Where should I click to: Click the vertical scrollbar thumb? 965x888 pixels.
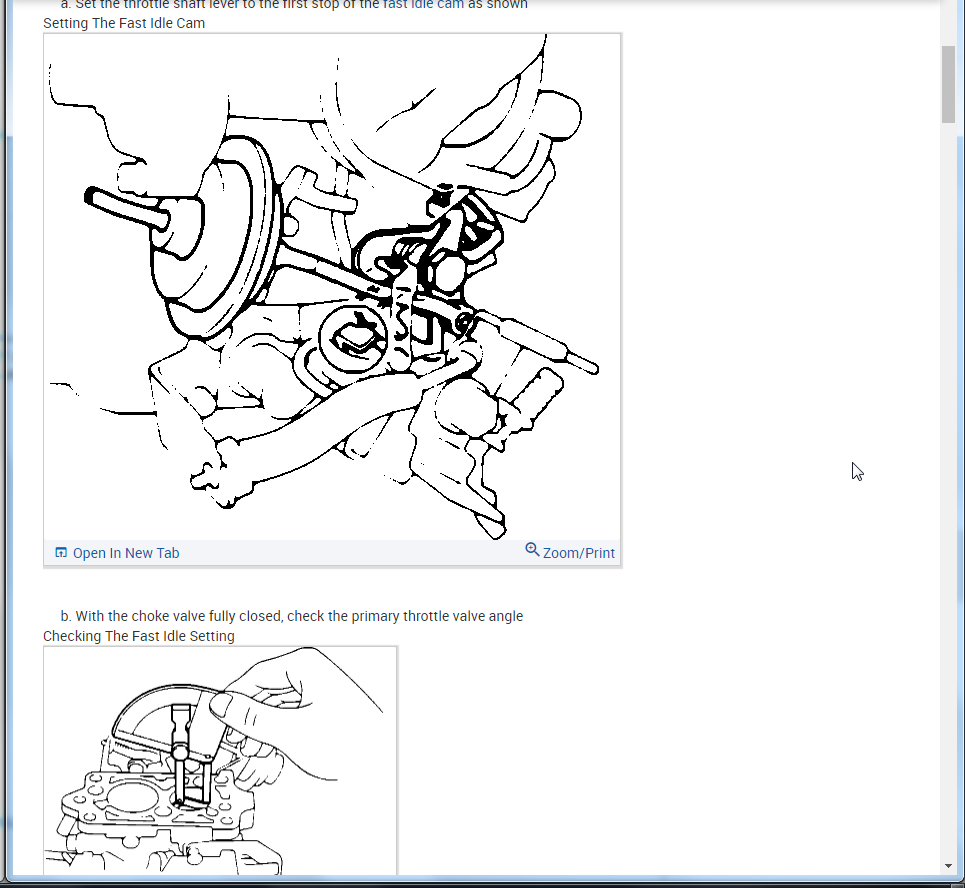[x=948, y=84]
